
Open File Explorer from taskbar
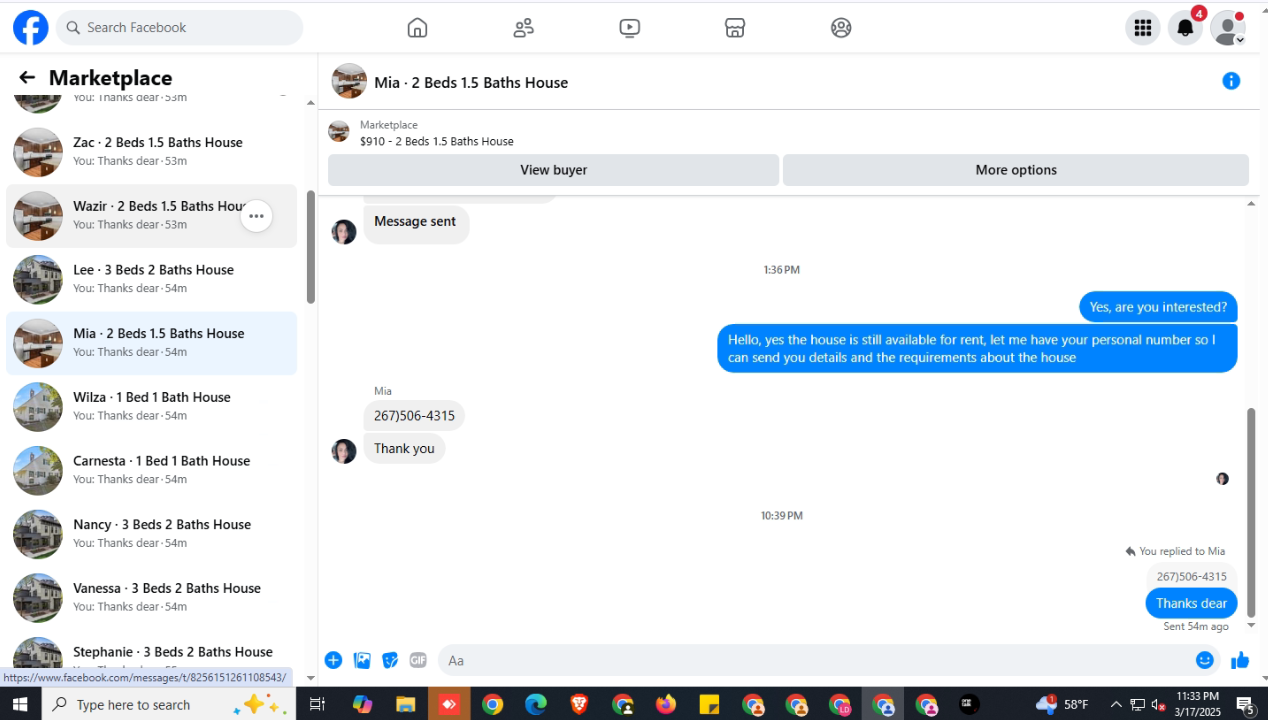[405, 704]
